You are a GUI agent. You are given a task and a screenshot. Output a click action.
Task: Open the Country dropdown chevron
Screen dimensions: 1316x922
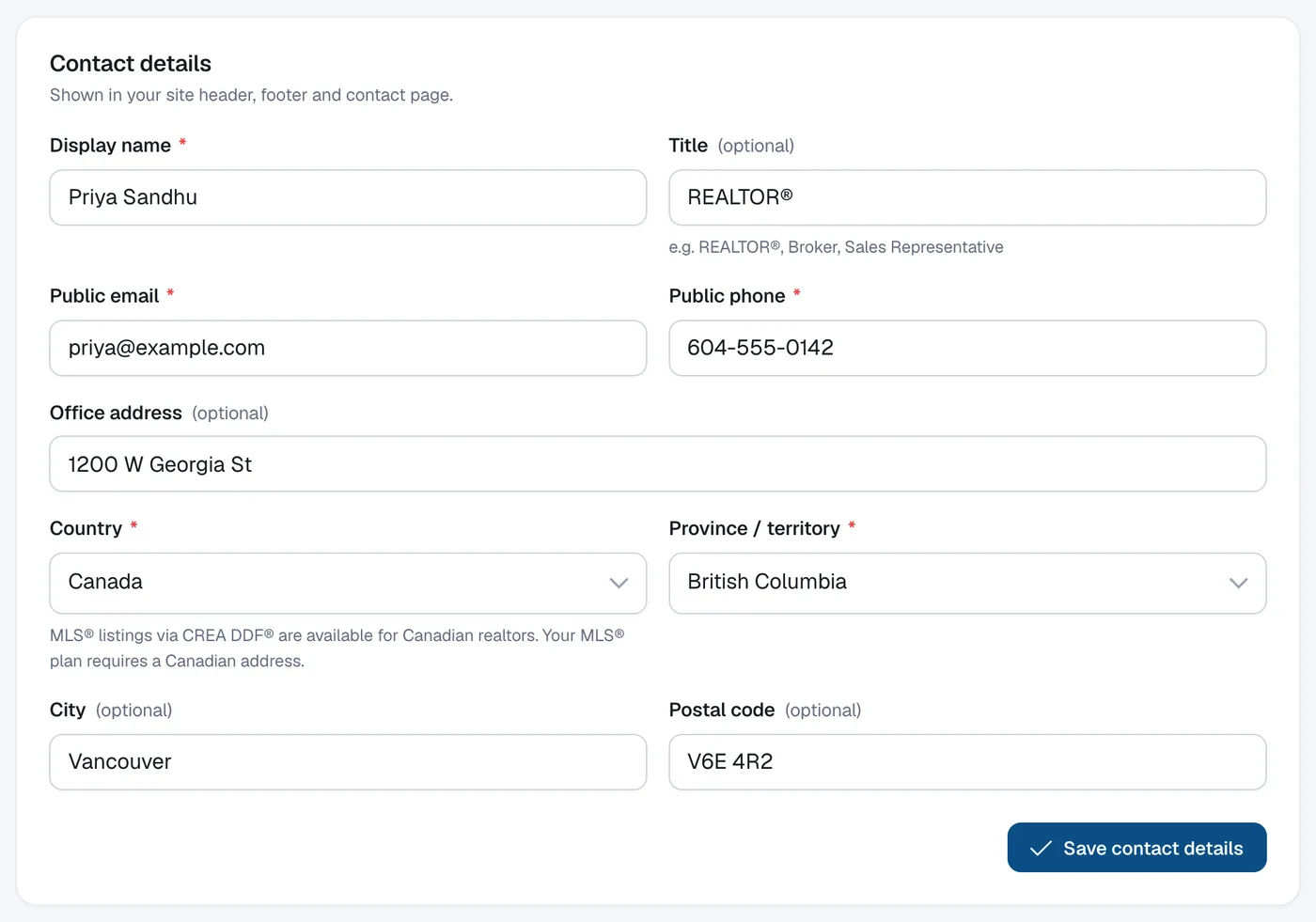pyautogui.click(x=619, y=583)
